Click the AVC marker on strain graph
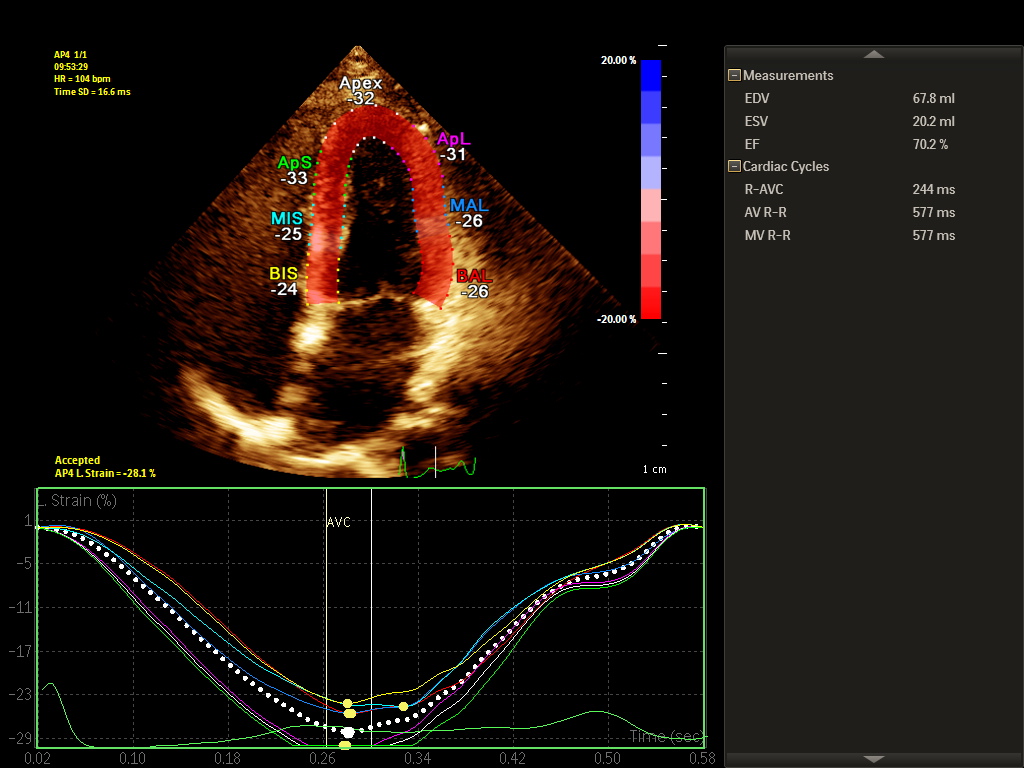The width and height of the screenshot is (1024, 768). pos(338,522)
